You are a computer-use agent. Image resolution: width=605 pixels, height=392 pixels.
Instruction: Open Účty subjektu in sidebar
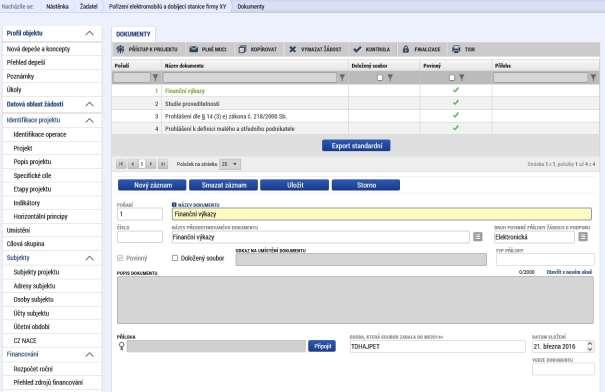(31, 313)
